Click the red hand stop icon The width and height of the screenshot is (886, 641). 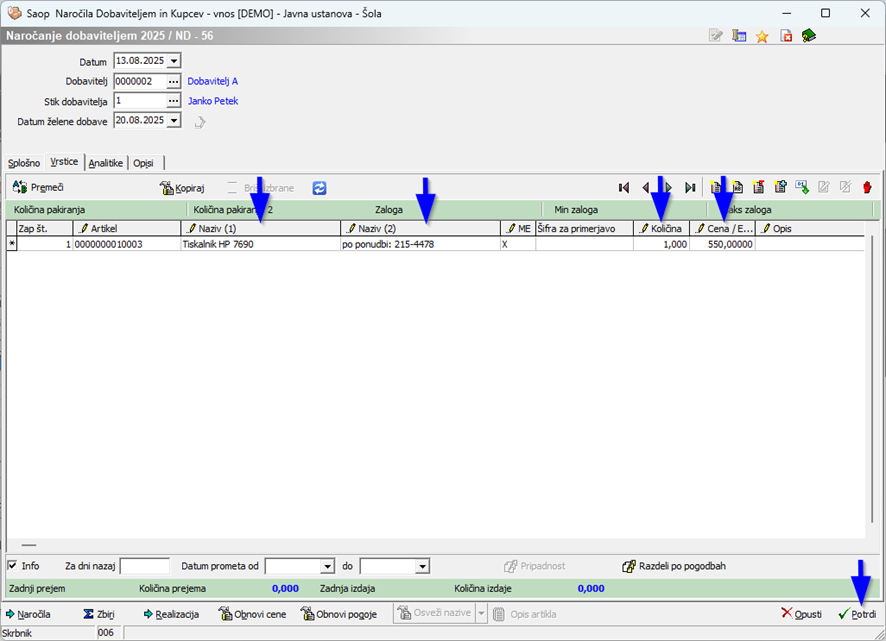click(x=867, y=187)
